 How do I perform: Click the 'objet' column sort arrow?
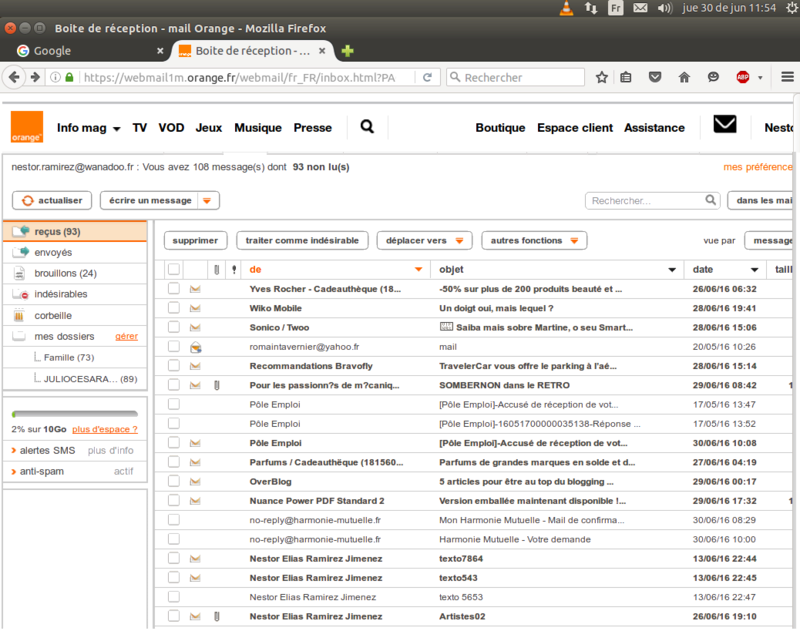[x=672, y=269]
